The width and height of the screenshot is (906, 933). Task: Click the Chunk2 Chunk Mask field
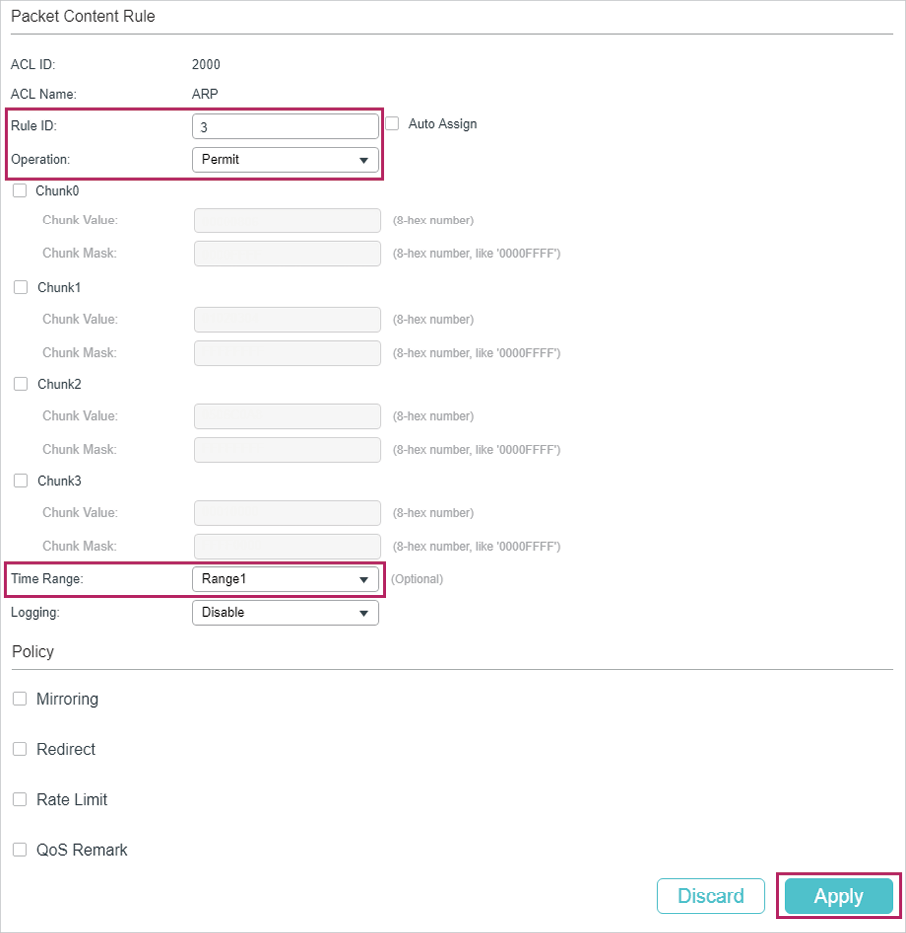tap(287, 450)
